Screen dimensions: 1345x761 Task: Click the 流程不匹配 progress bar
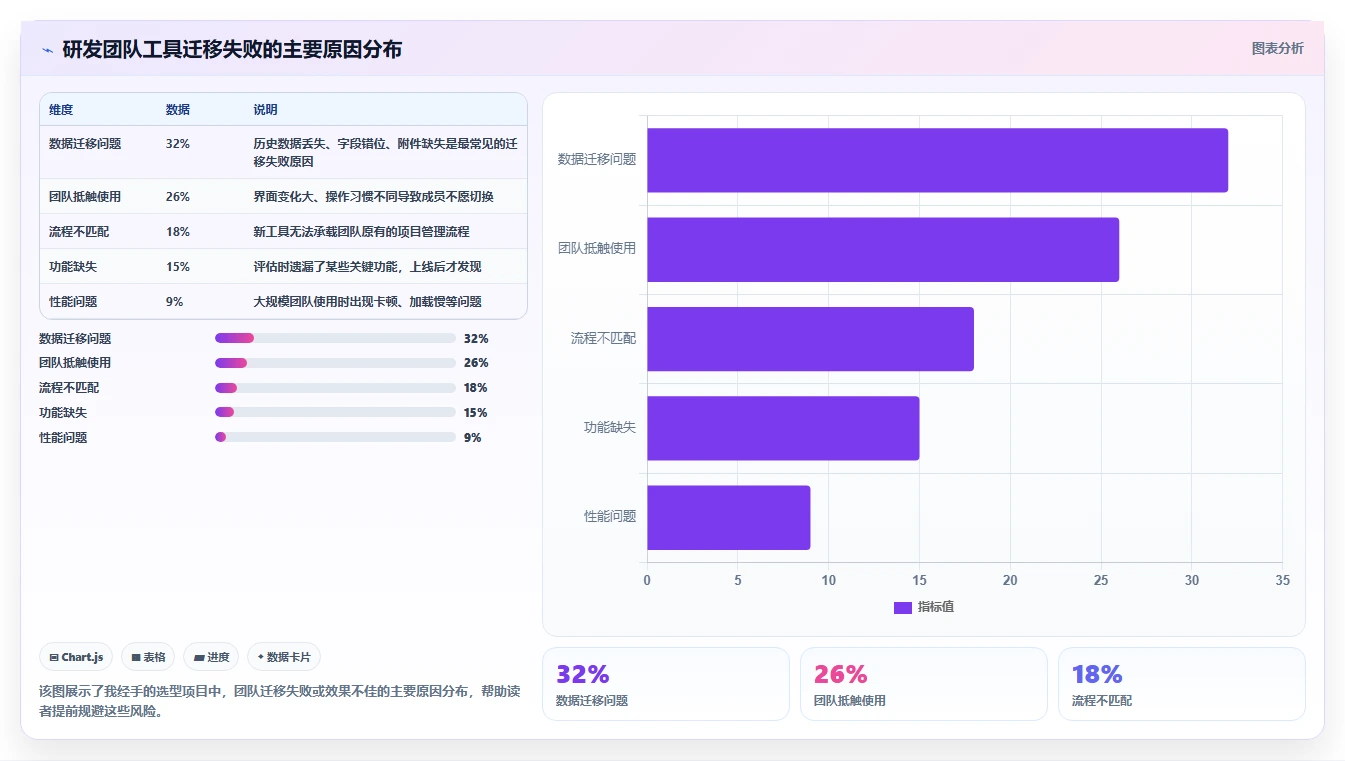(x=335, y=388)
